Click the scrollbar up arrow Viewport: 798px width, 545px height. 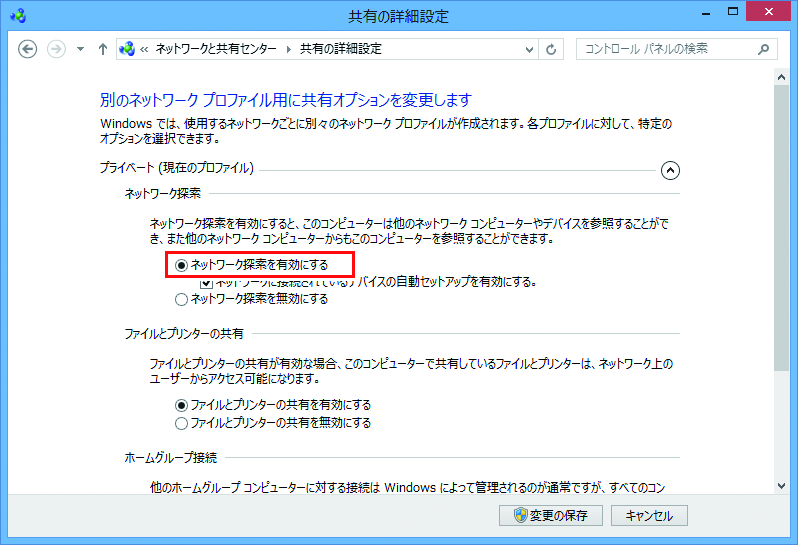coord(782,77)
